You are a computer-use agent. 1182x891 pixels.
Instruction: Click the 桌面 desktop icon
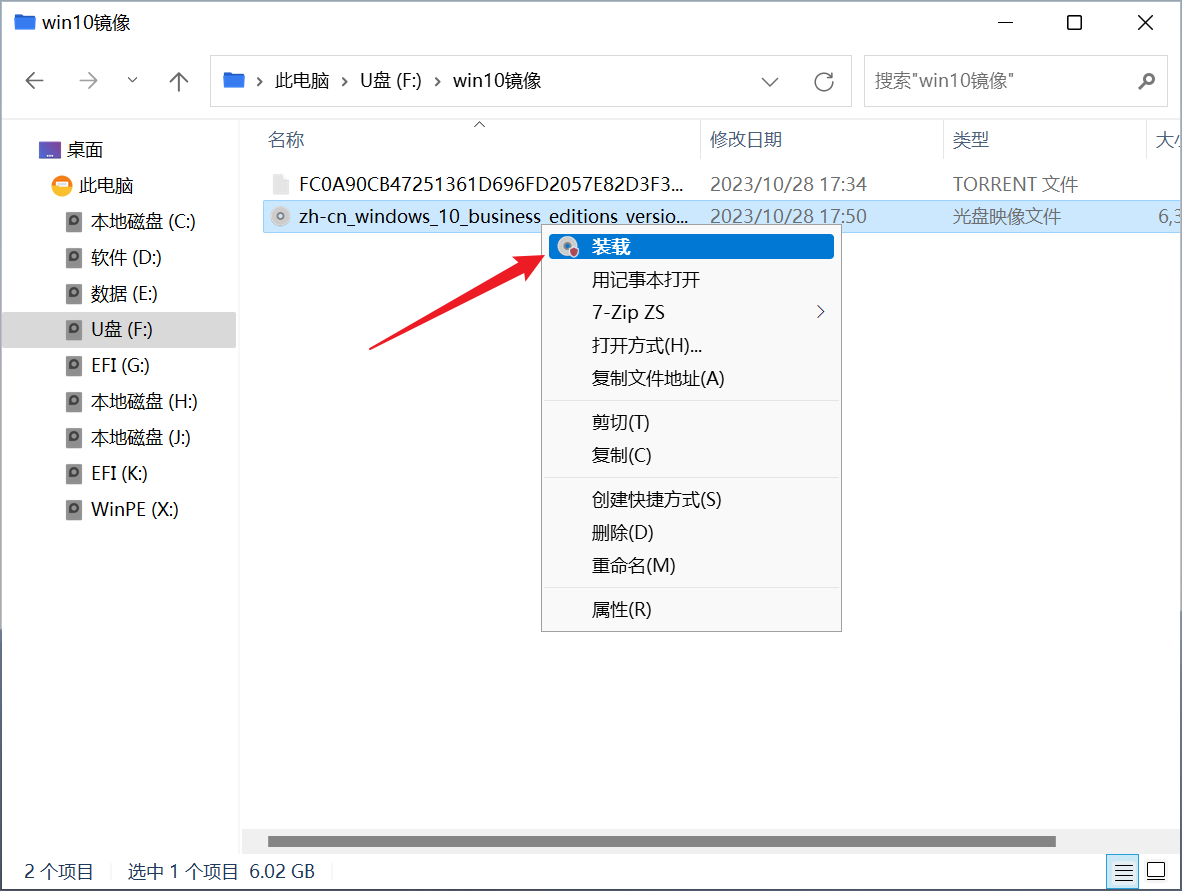49,150
